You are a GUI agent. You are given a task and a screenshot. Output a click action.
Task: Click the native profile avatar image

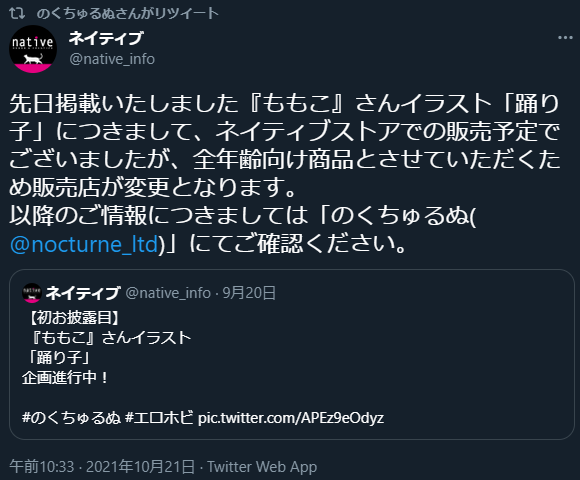(33, 49)
